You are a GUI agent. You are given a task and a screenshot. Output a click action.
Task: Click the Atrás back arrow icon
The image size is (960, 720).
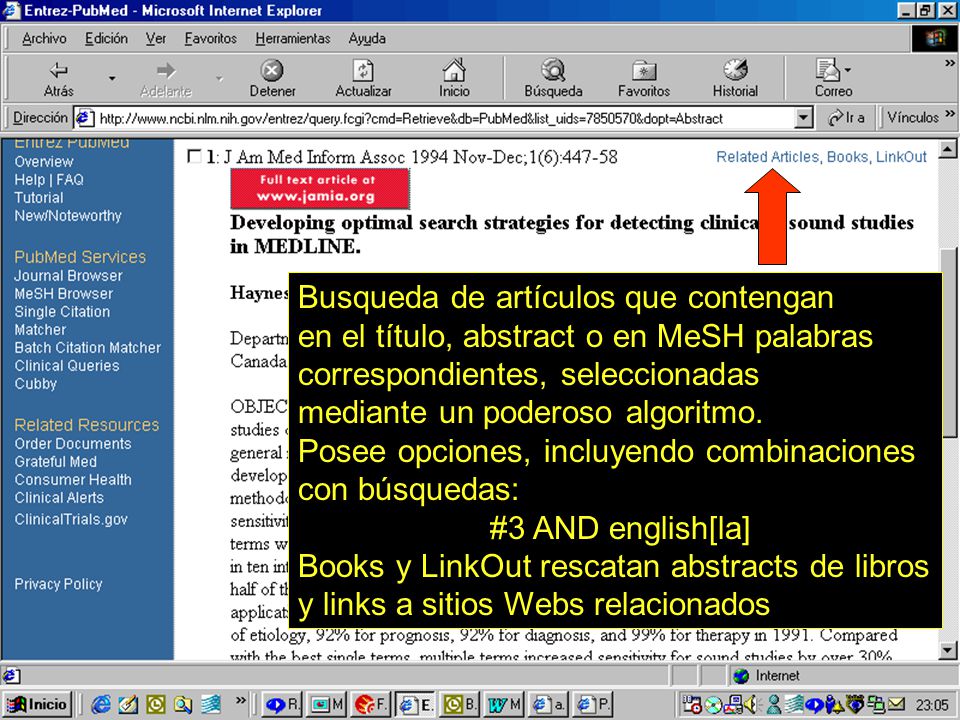pos(59,70)
